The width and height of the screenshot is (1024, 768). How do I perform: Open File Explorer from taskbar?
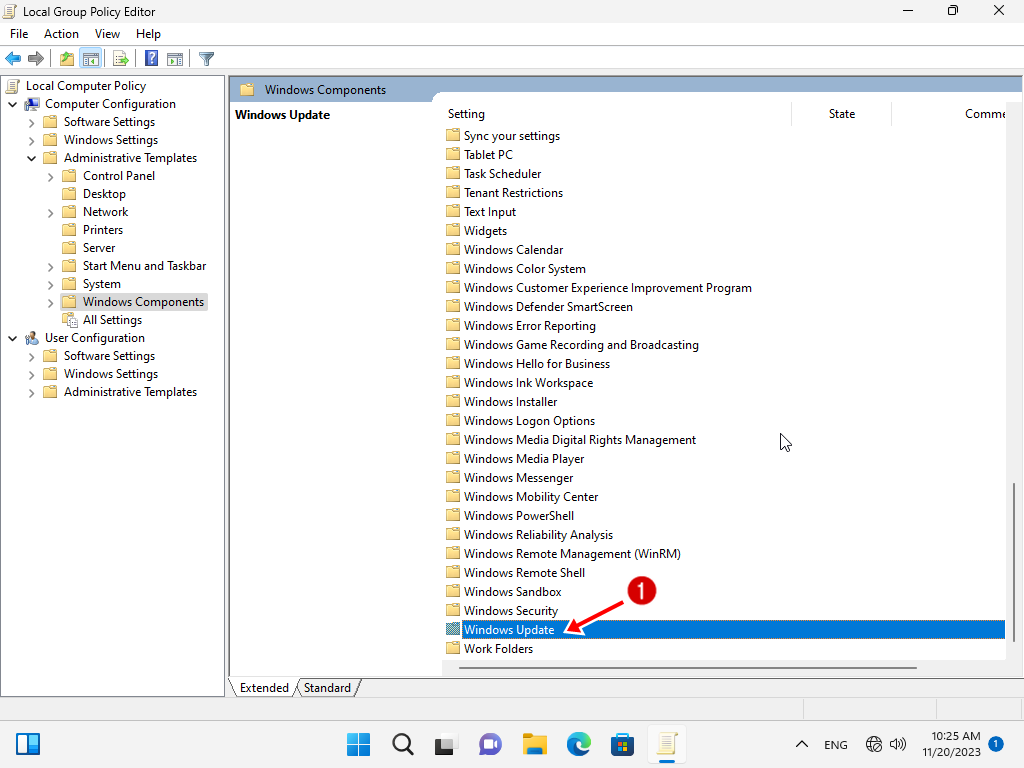(x=535, y=744)
